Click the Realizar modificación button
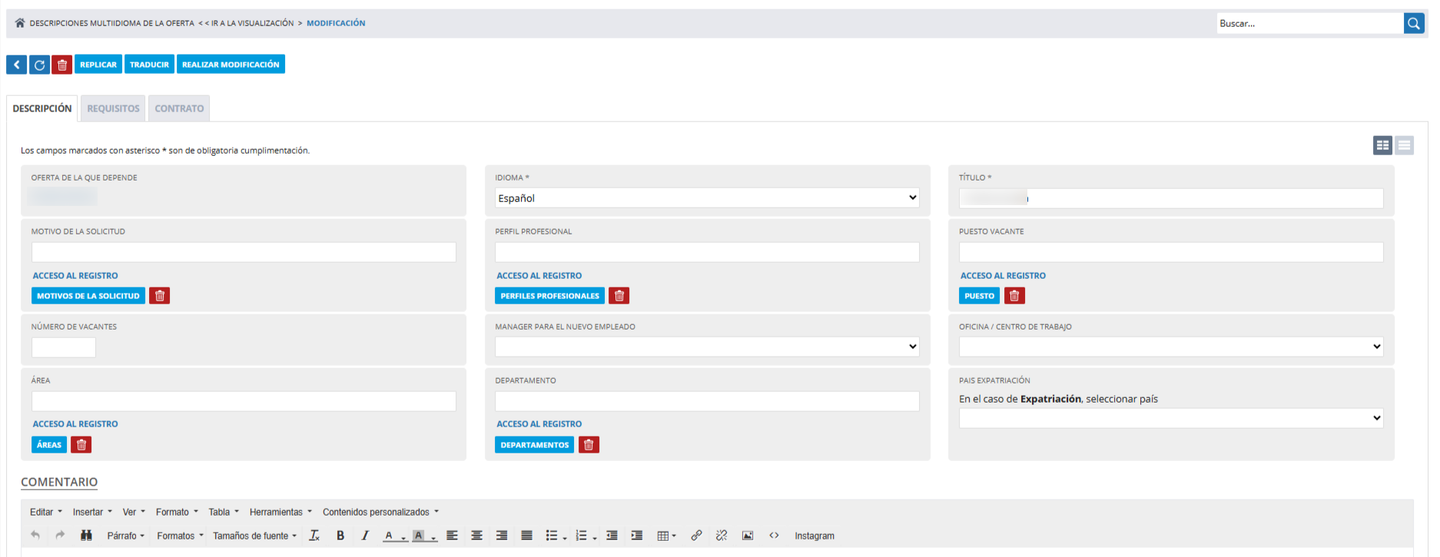This screenshot has width=1440, height=557. pos(231,65)
